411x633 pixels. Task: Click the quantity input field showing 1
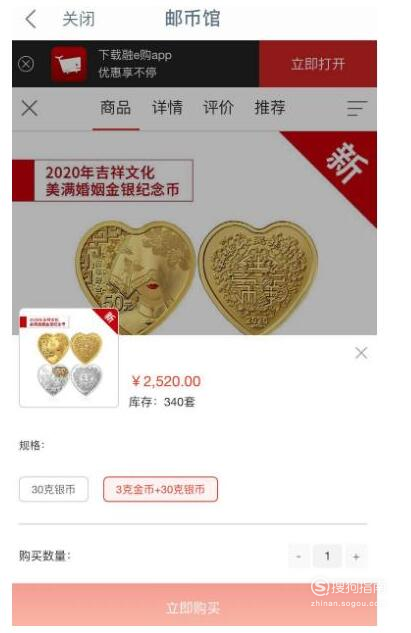tap(327, 556)
